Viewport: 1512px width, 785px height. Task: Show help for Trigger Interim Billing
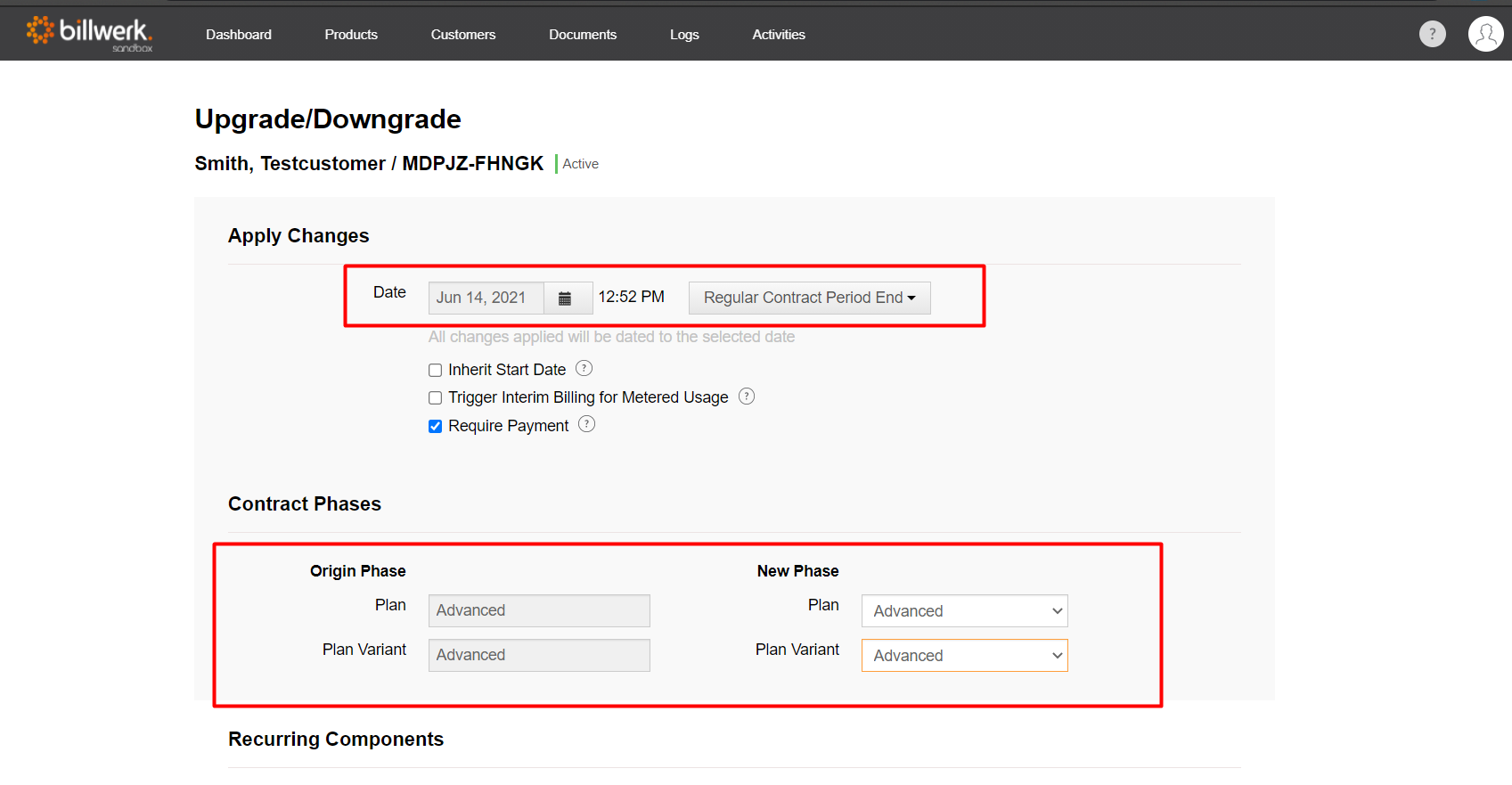click(x=747, y=396)
